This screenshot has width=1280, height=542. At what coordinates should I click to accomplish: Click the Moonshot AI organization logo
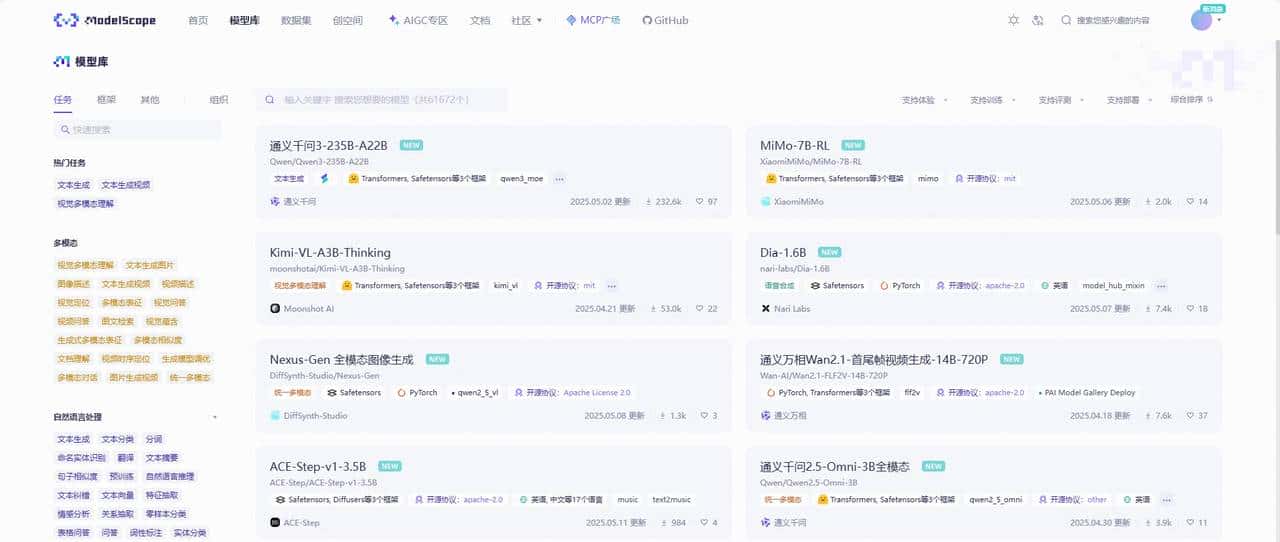click(275, 309)
